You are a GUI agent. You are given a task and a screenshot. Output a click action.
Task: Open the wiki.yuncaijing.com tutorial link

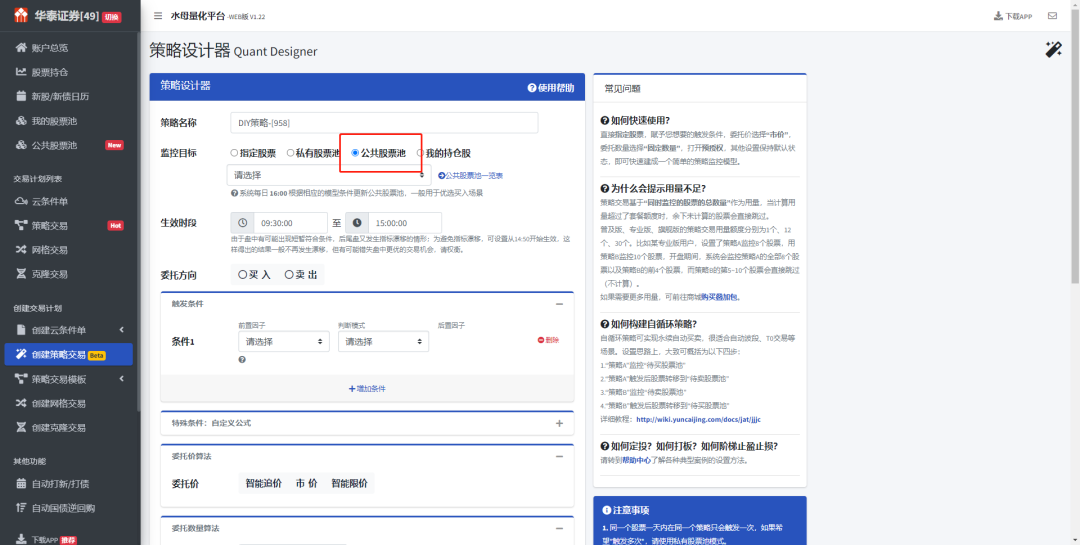tap(697, 419)
